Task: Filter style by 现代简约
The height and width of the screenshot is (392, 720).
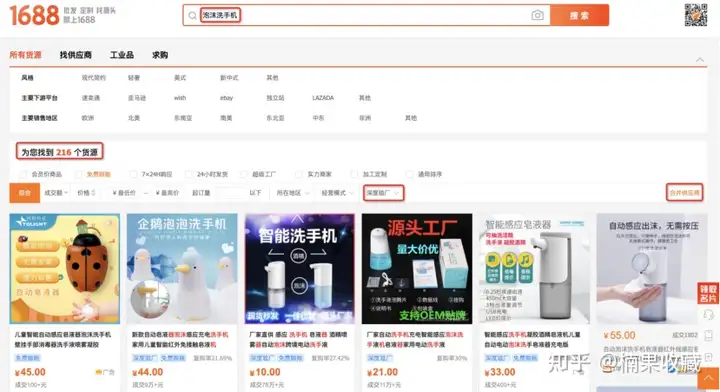Action: 94,78
